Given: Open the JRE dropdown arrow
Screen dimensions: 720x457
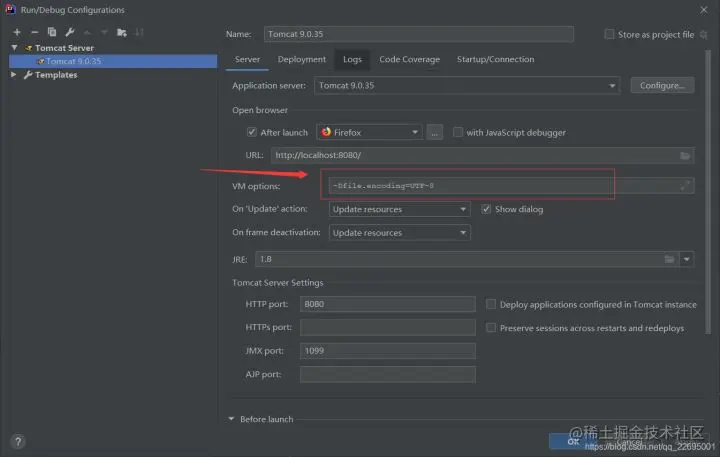Looking at the screenshot, I should click(x=686, y=260).
